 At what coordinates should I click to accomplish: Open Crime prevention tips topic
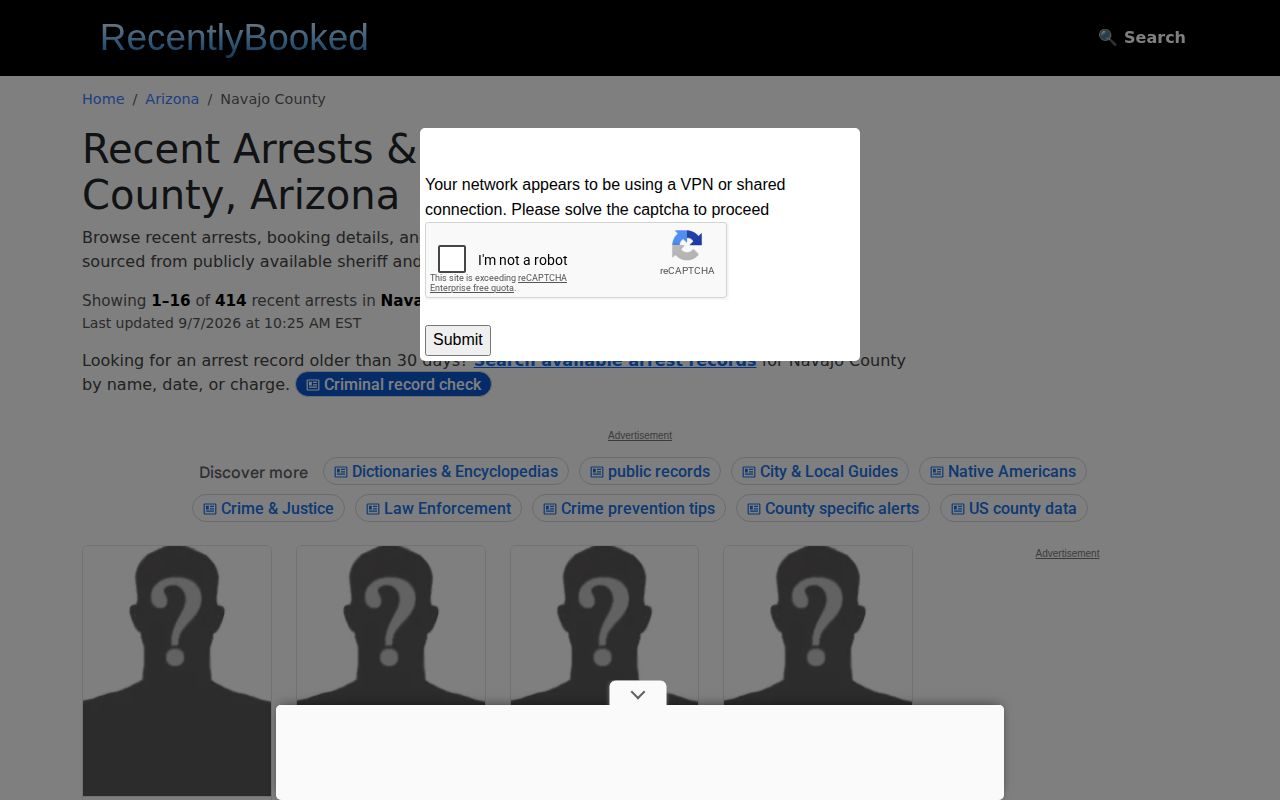click(629, 508)
